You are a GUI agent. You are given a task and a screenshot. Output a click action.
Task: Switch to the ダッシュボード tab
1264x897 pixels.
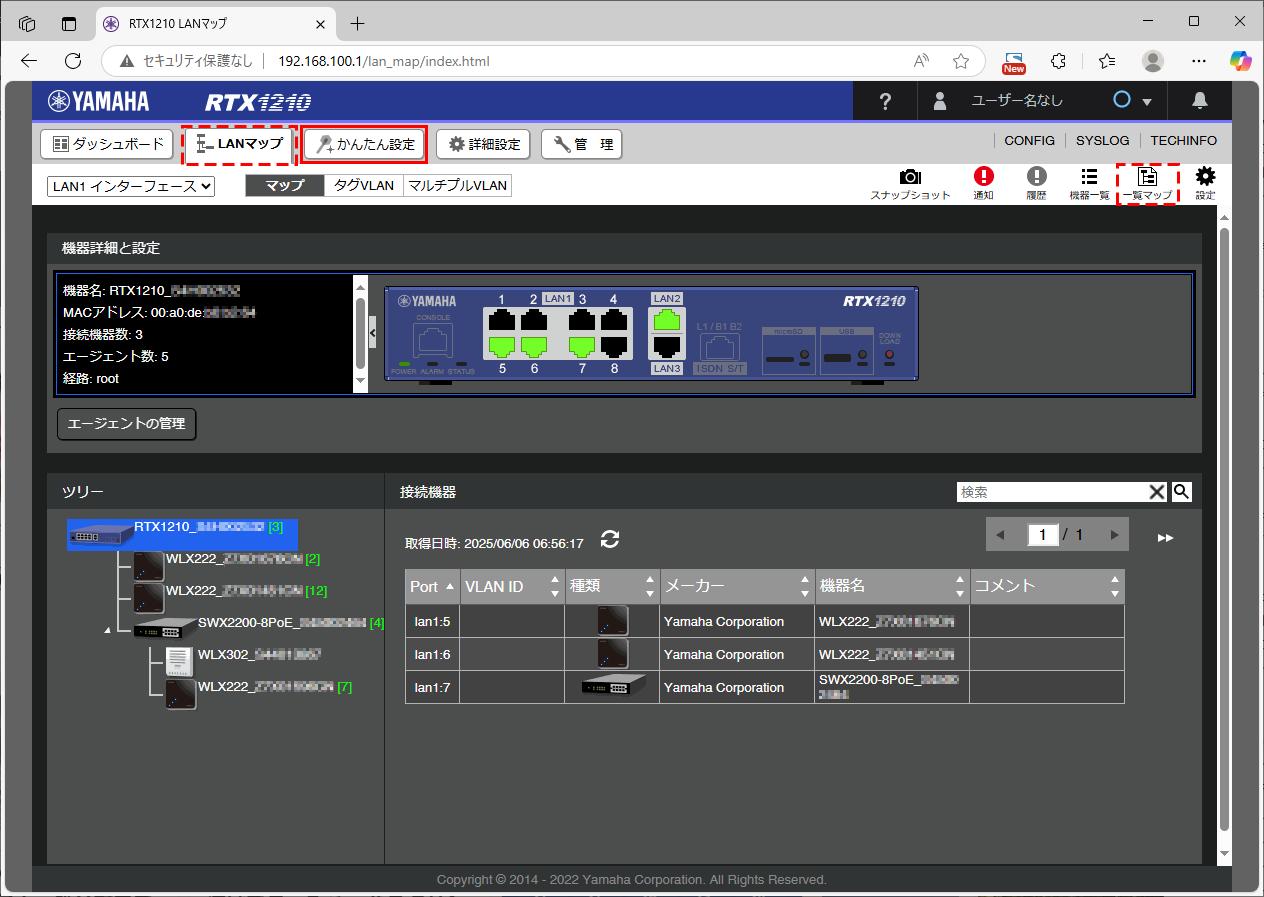[x=107, y=144]
